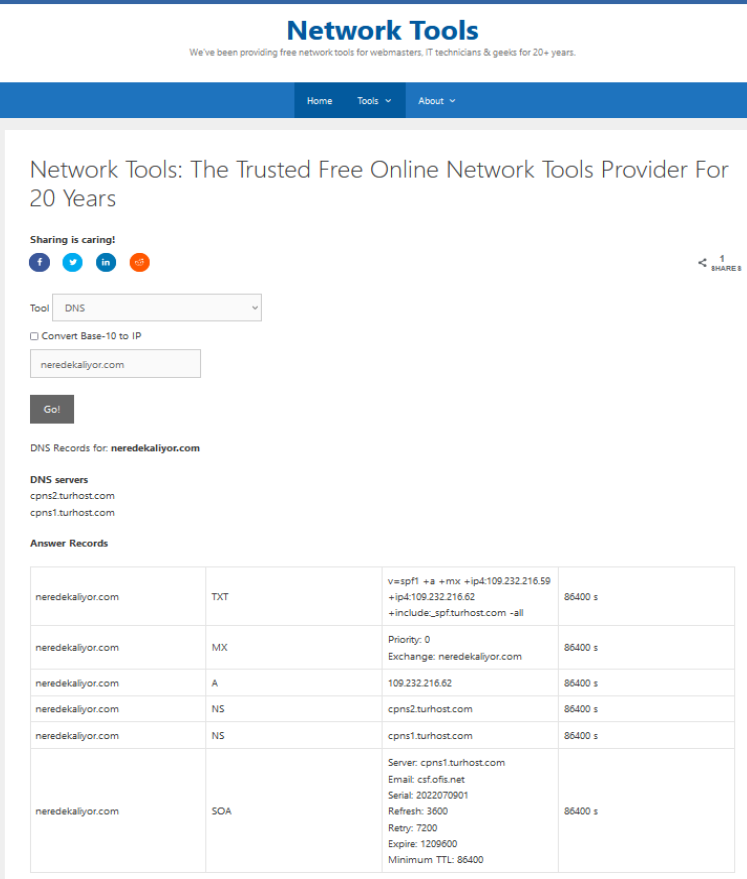Click the DNS Records for neredekaliyor.com text

tap(115, 448)
